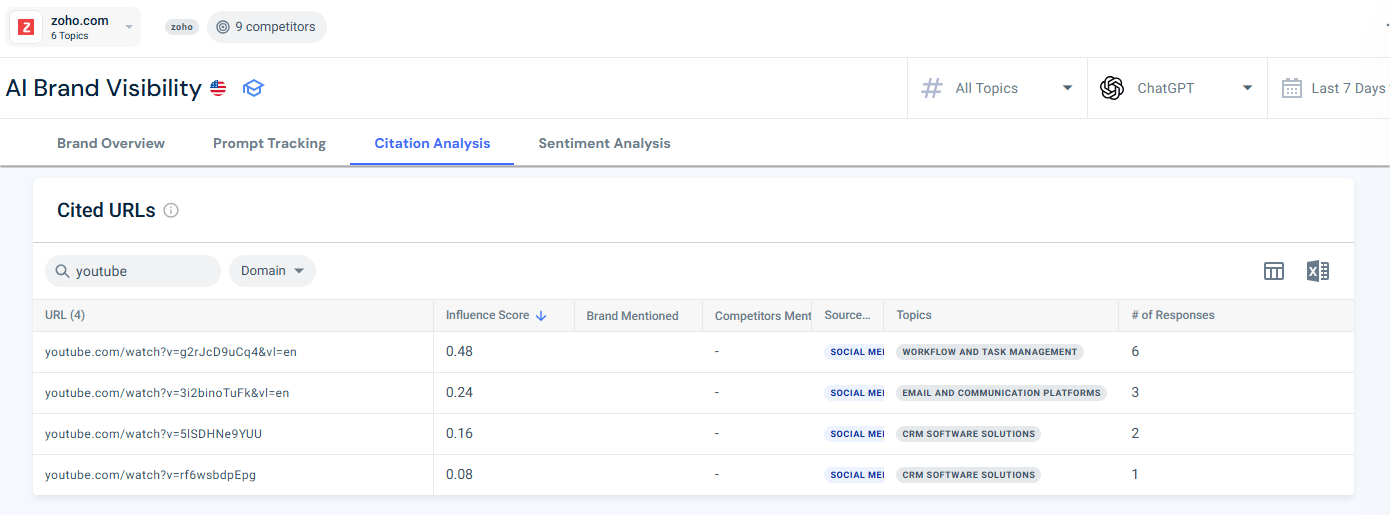Open the Last 7 Days date picker
Screen dimensions: 1390x515
click(x=1329, y=88)
